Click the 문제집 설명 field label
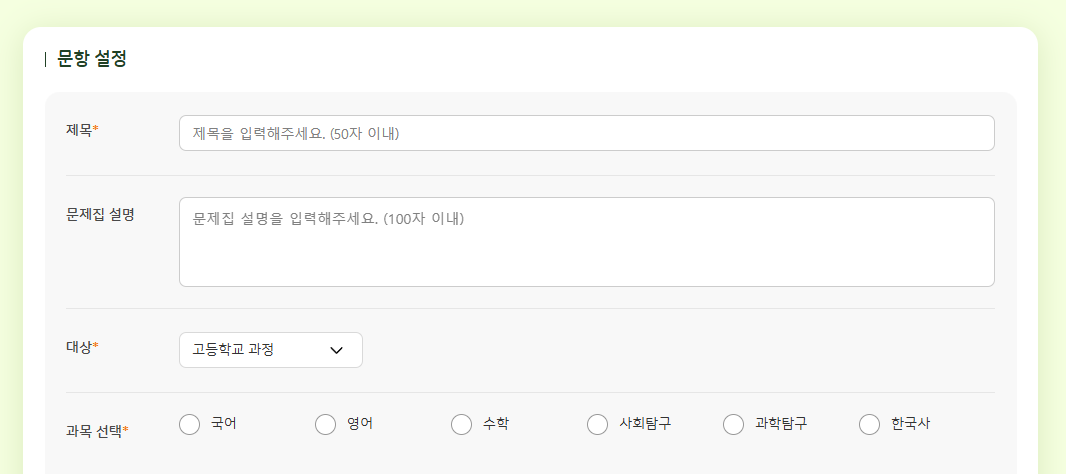The height and width of the screenshot is (474, 1066). (100, 214)
